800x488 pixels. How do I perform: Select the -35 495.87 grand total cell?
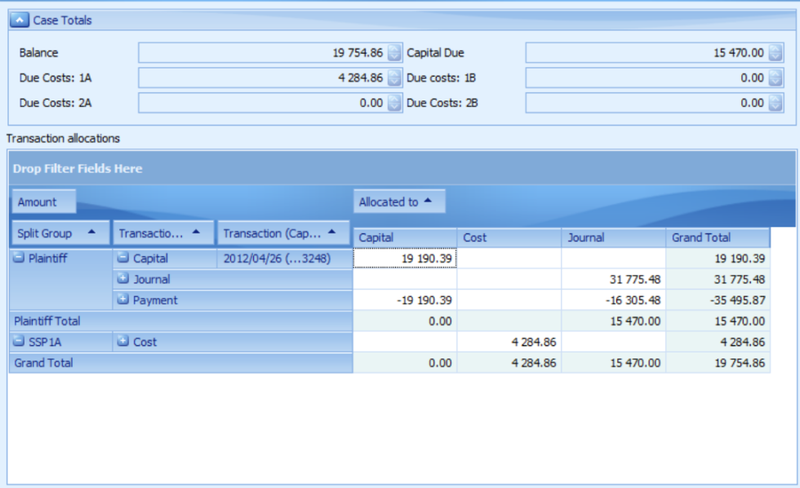point(718,300)
